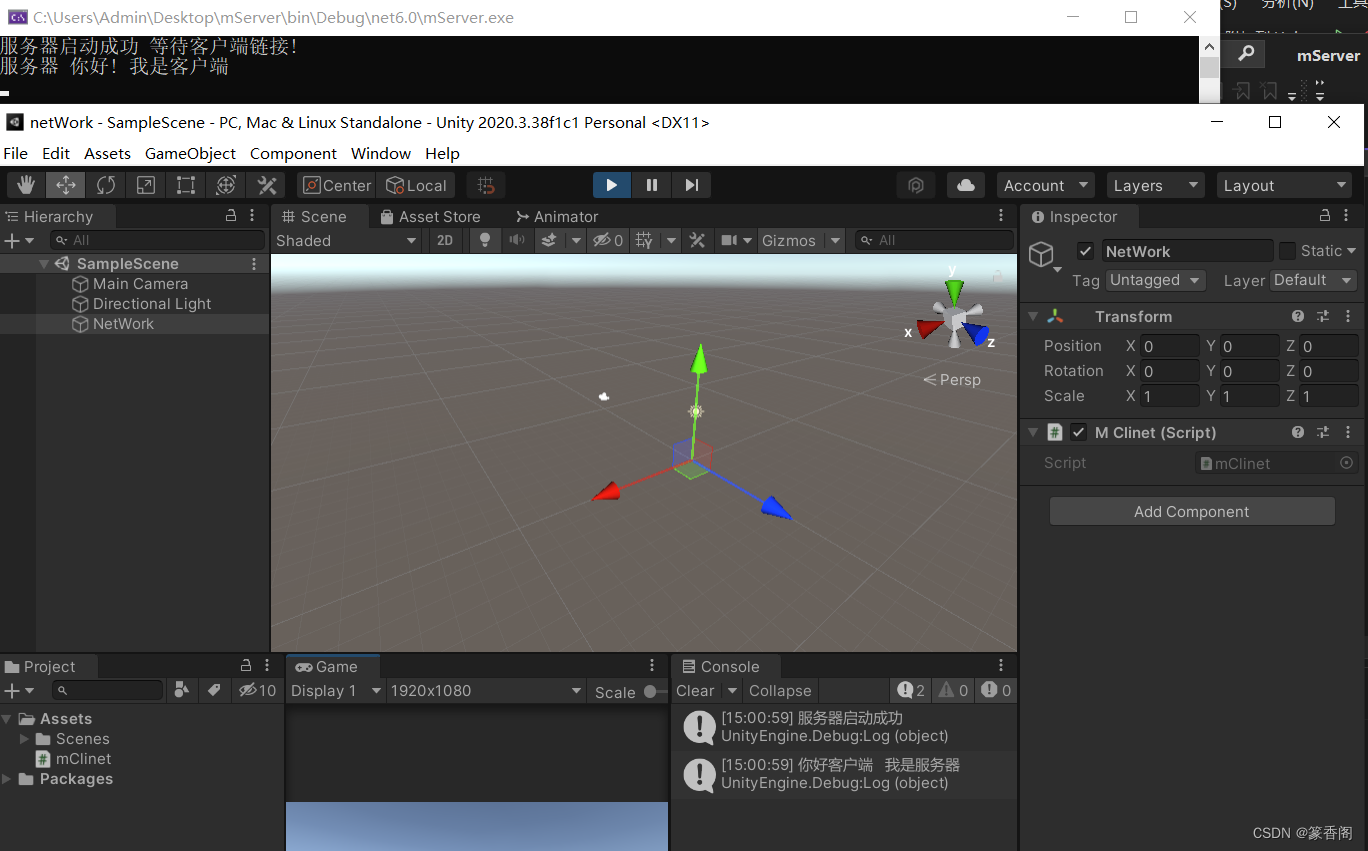Screen dimensions: 1368x851
Task: Click the Step frame button
Action: click(x=691, y=185)
